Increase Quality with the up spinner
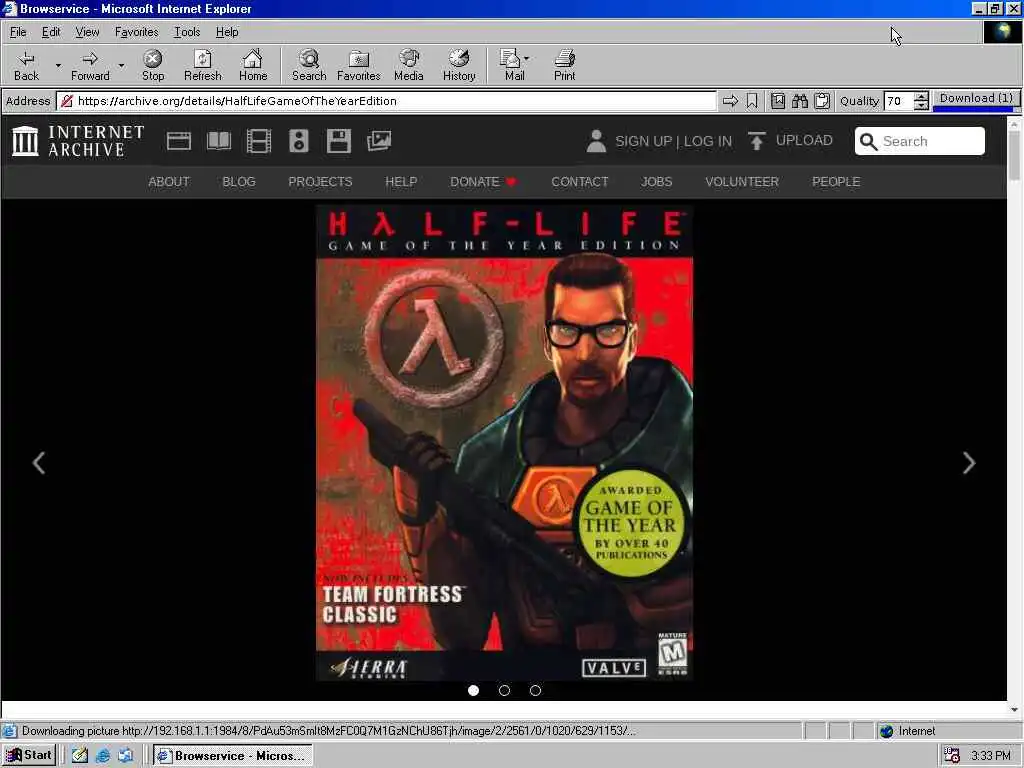 921,96
